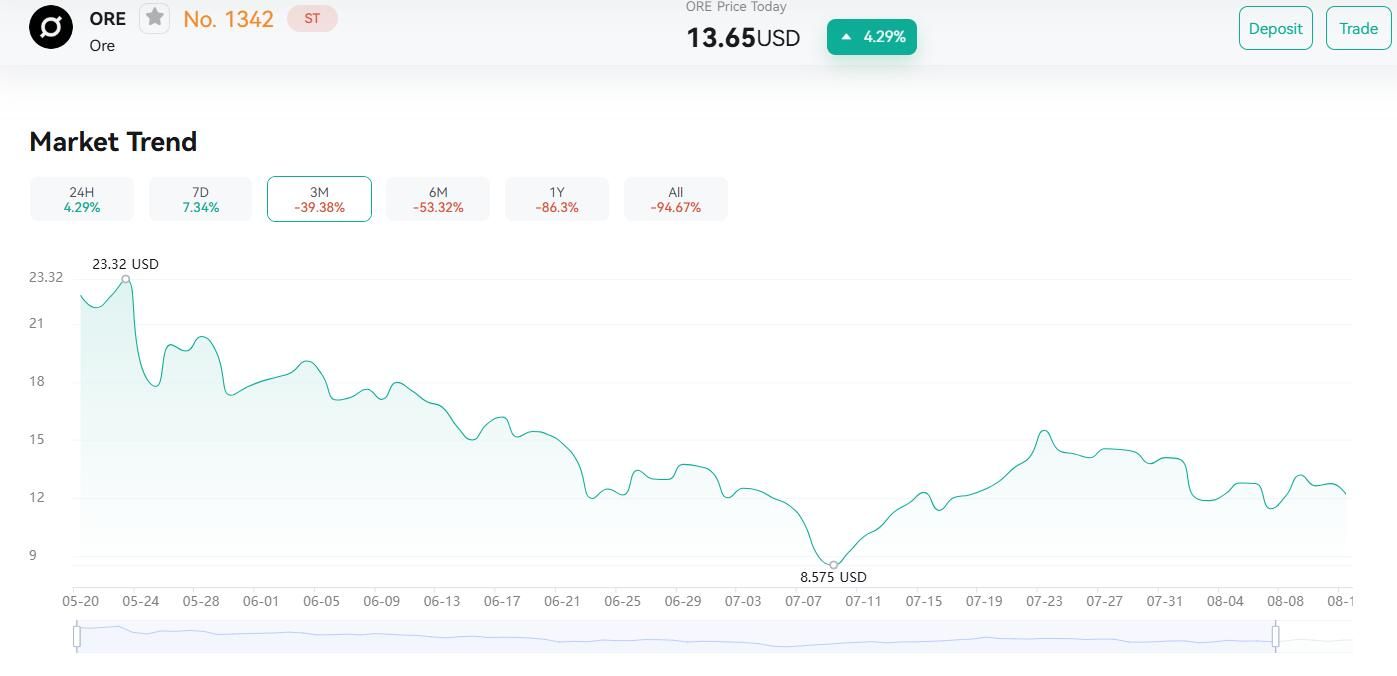Open the No. 1342 rank link
The height and width of the screenshot is (676, 1397).
(228, 19)
